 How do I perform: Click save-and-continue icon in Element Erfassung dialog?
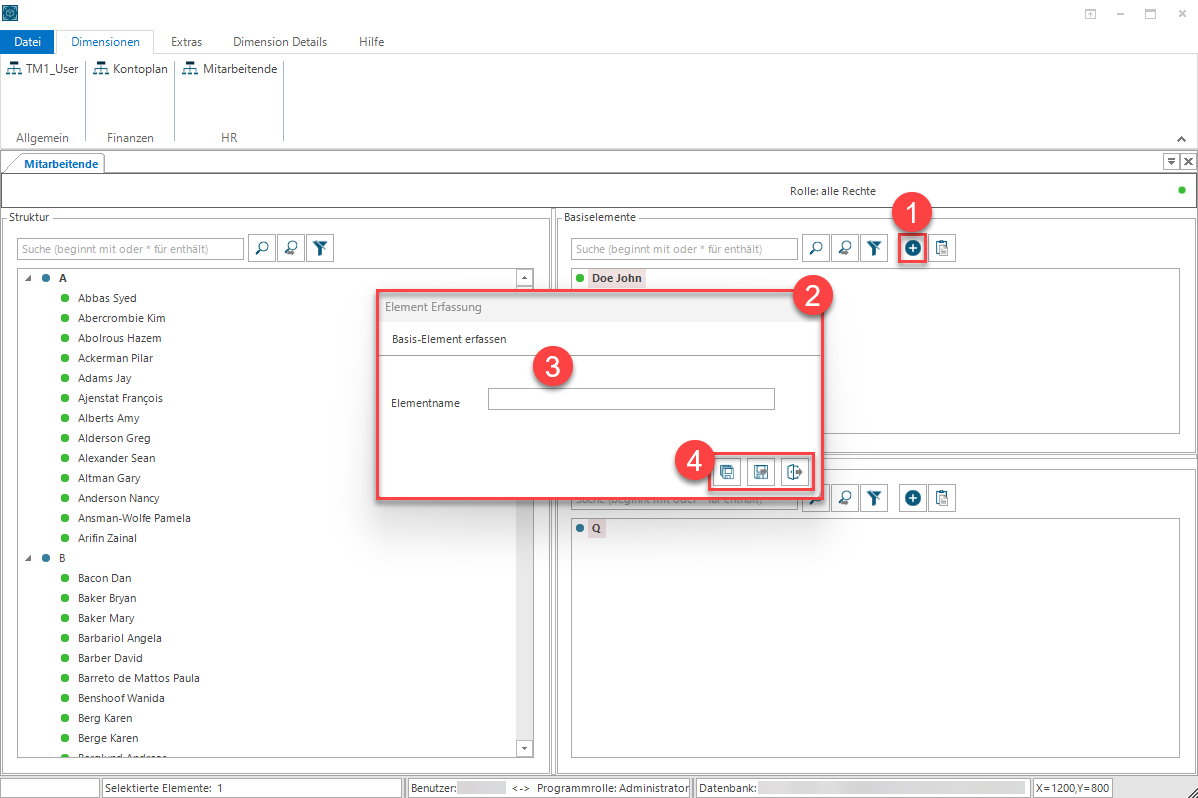pos(761,472)
